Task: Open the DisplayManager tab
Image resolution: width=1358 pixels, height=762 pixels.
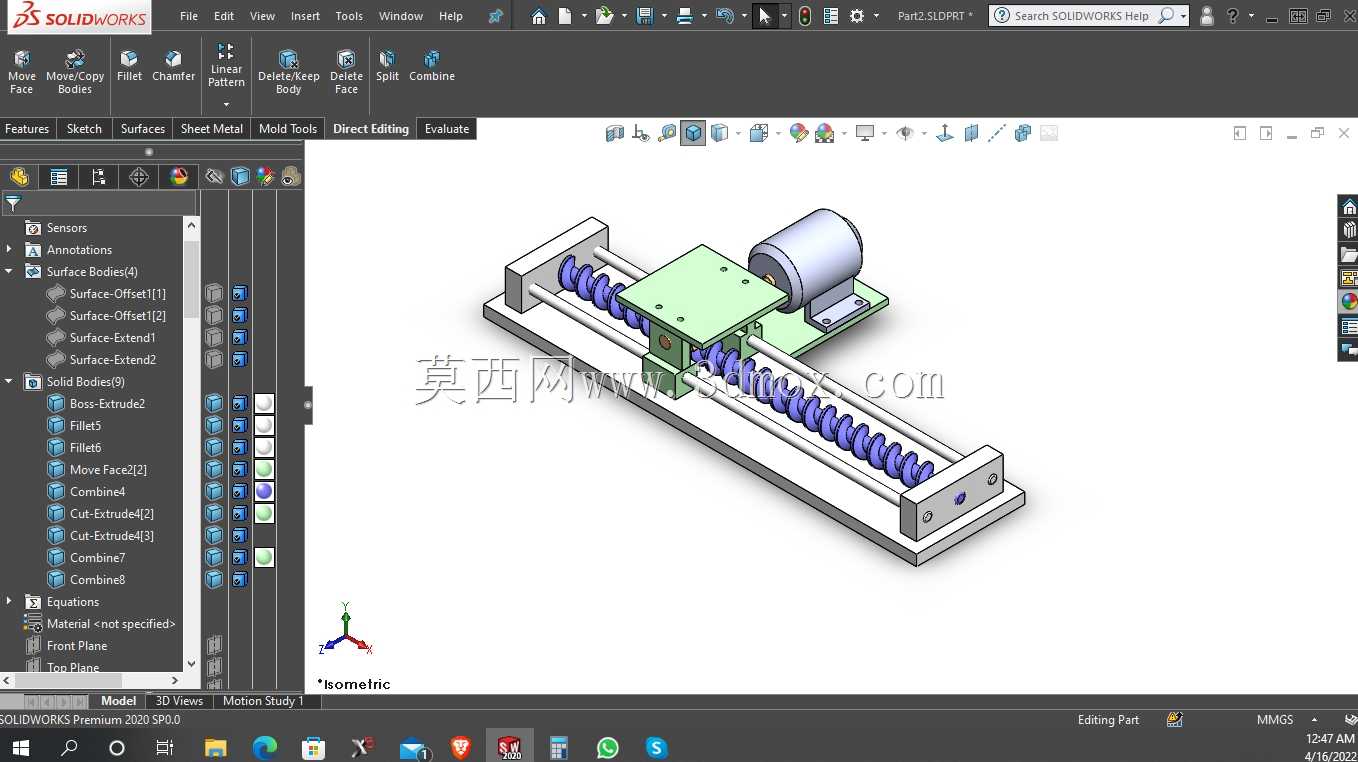Action: coord(179,177)
